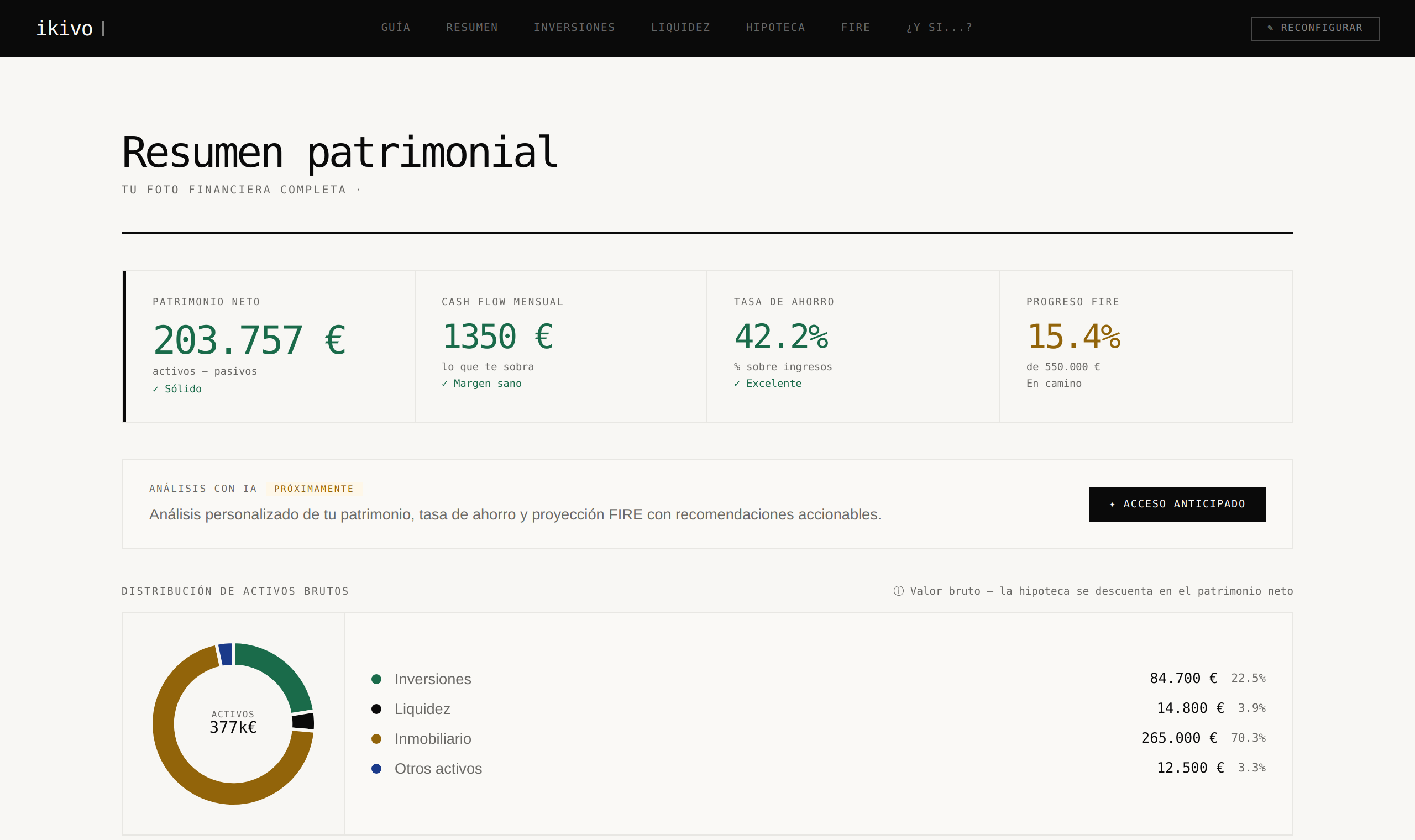
Task: Click the 'de 550.000 €' target text
Action: [x=1063, y=367]
